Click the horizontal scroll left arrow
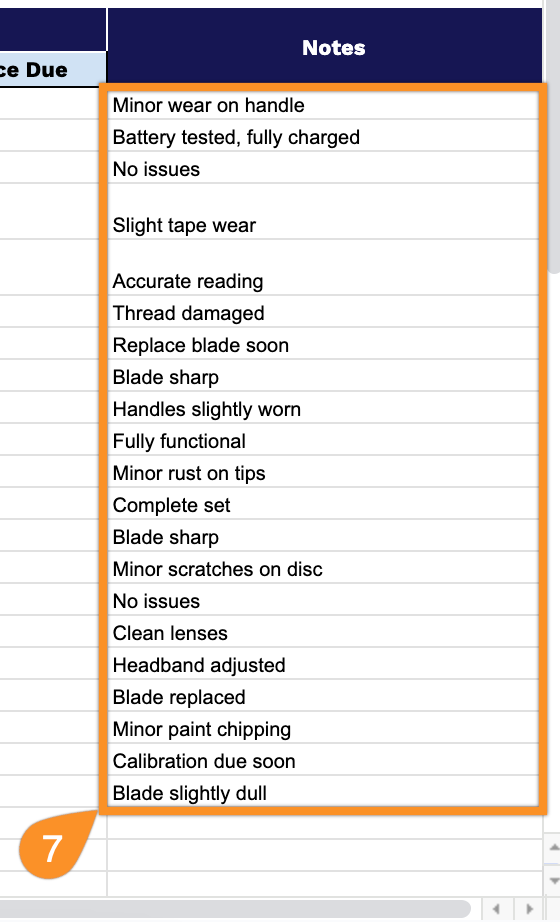This screenshot has height=922, width=560. tap(496, 909)
